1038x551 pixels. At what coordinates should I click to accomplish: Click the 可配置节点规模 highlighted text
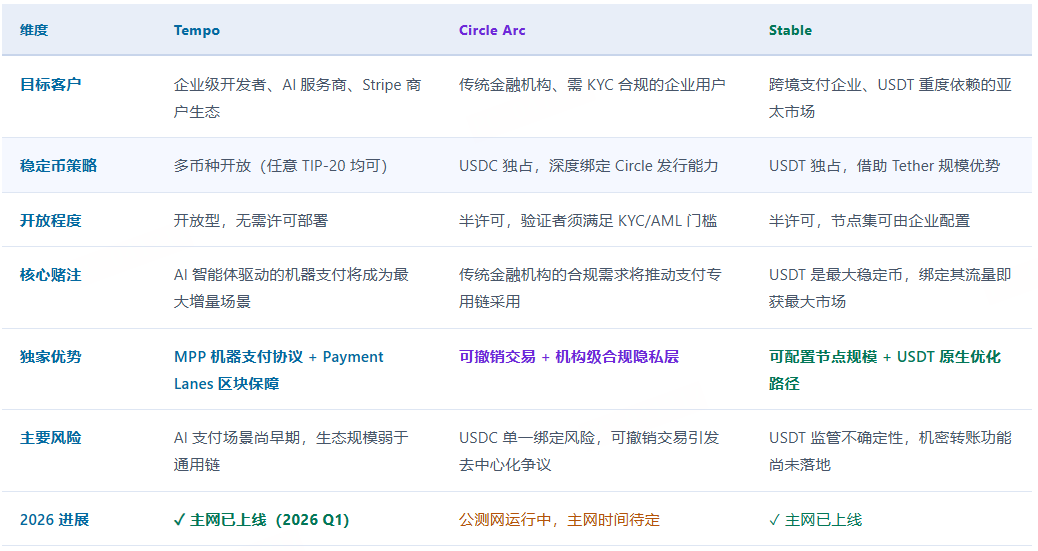(822, 357)
